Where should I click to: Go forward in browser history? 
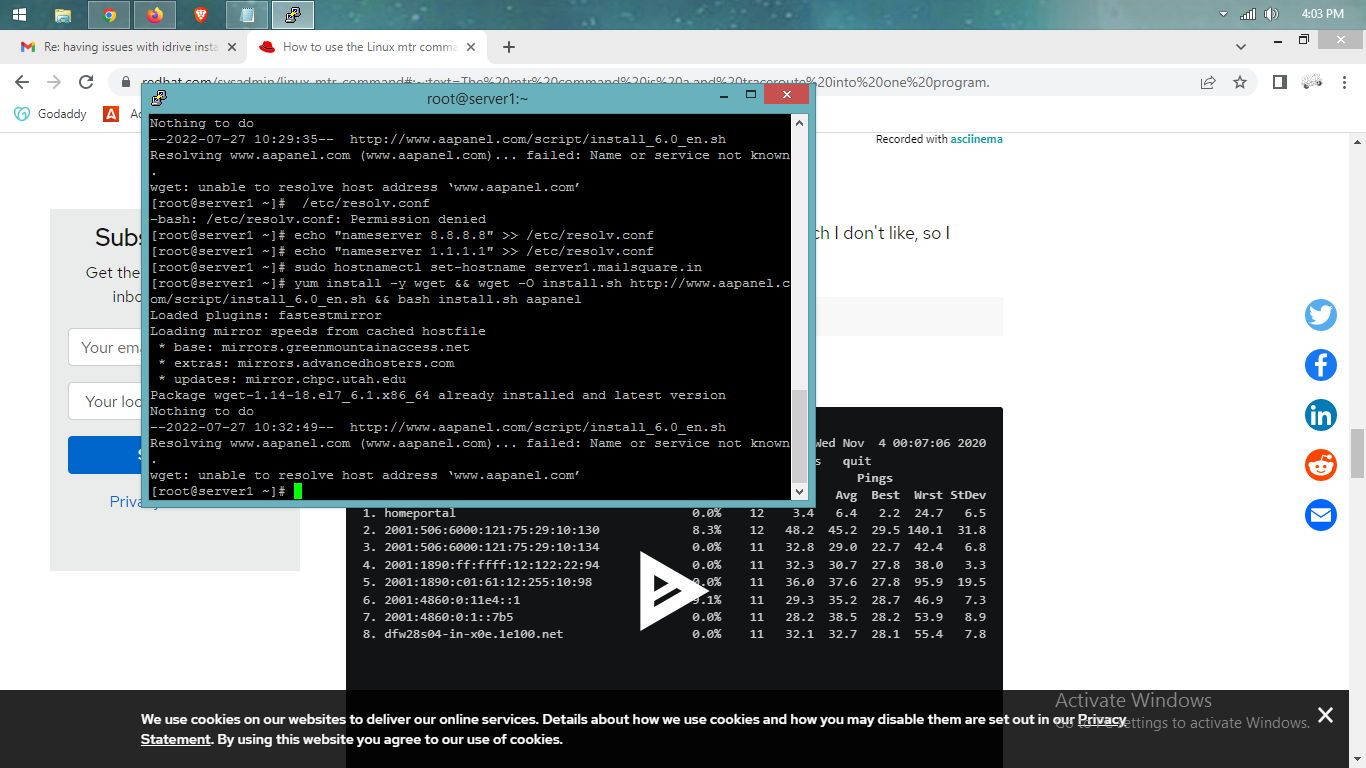(x=54, y=82)
